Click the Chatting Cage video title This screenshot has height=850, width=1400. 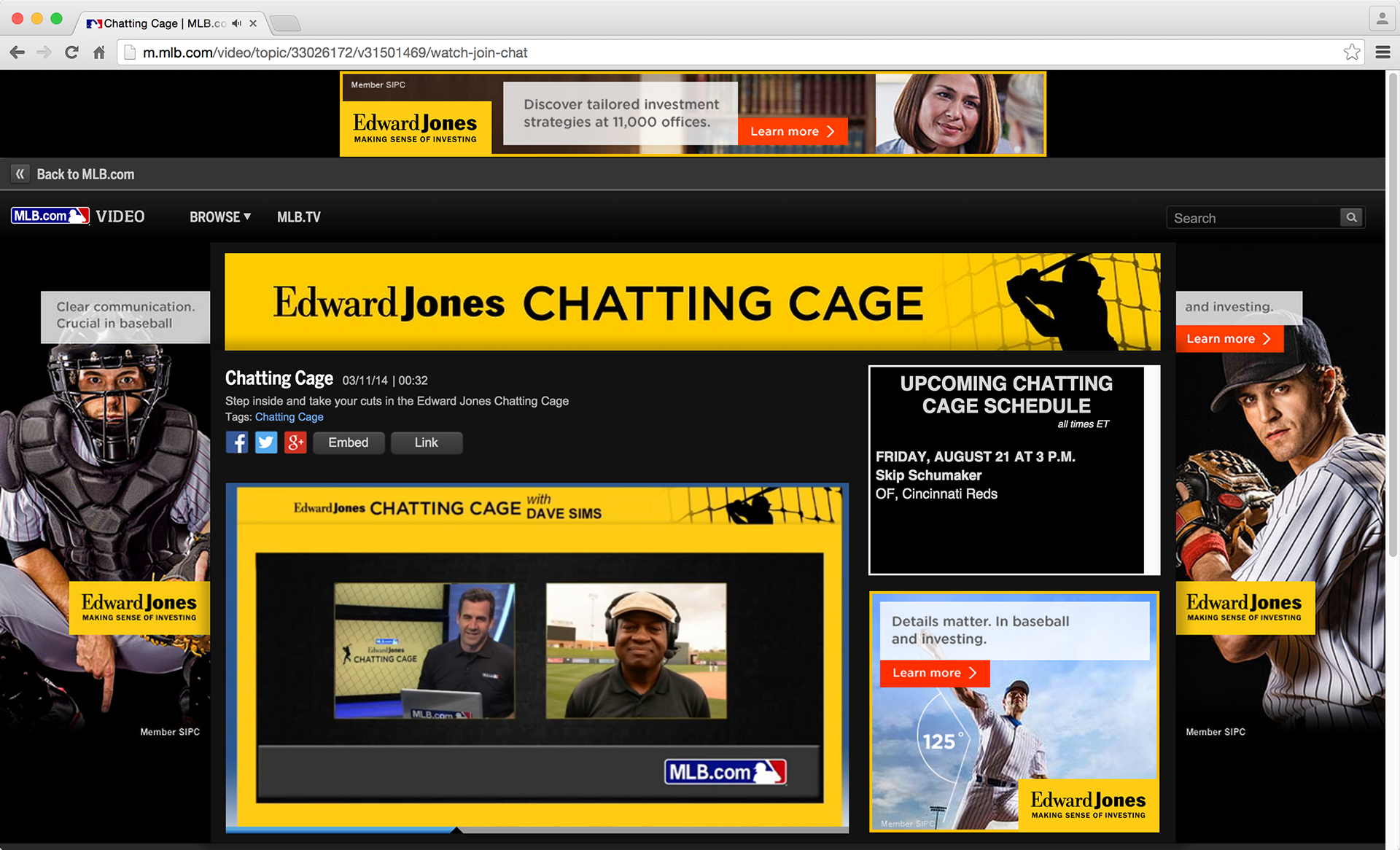pyautogui.click(x=279, y=378)
